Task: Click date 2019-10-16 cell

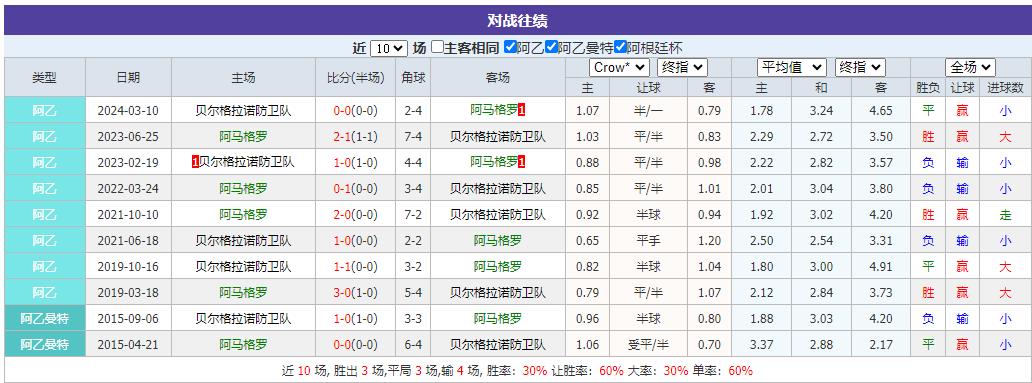Action: tap(128, 267)
